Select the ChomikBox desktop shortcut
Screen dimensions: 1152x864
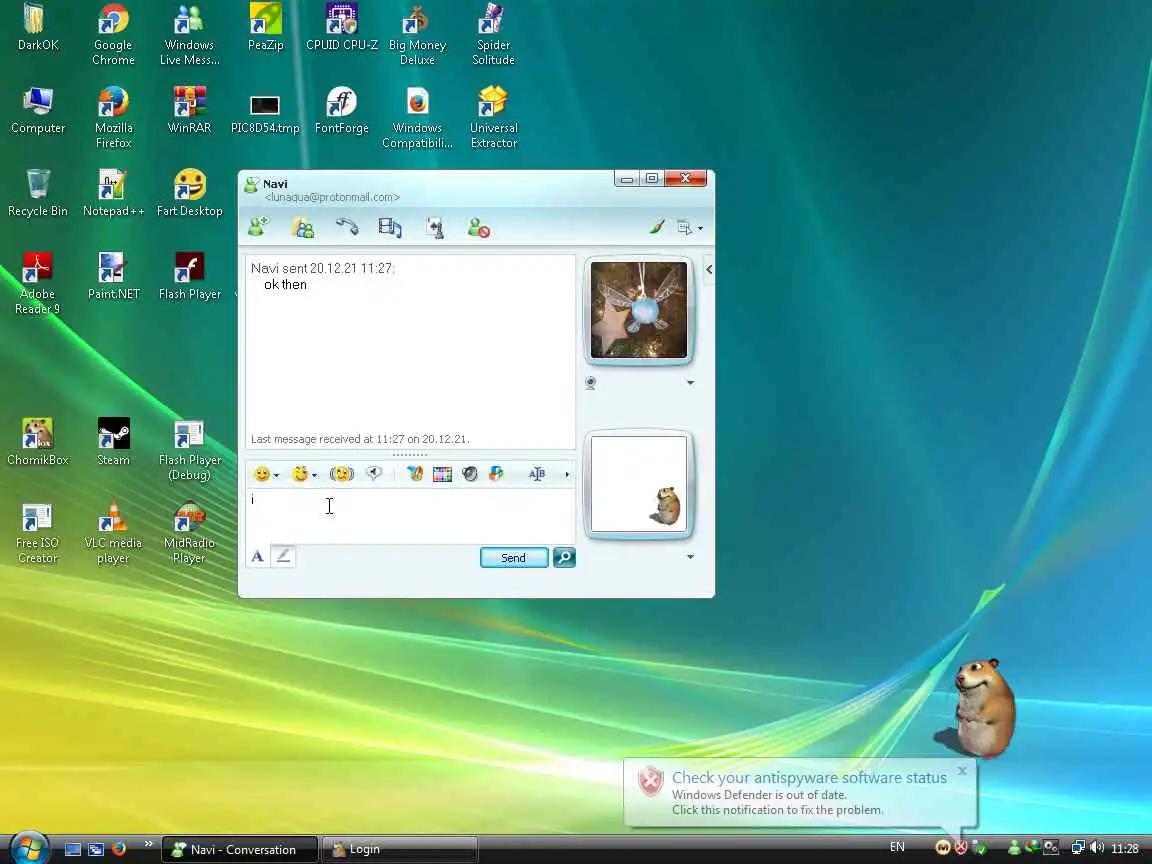[x=37, y=442]
